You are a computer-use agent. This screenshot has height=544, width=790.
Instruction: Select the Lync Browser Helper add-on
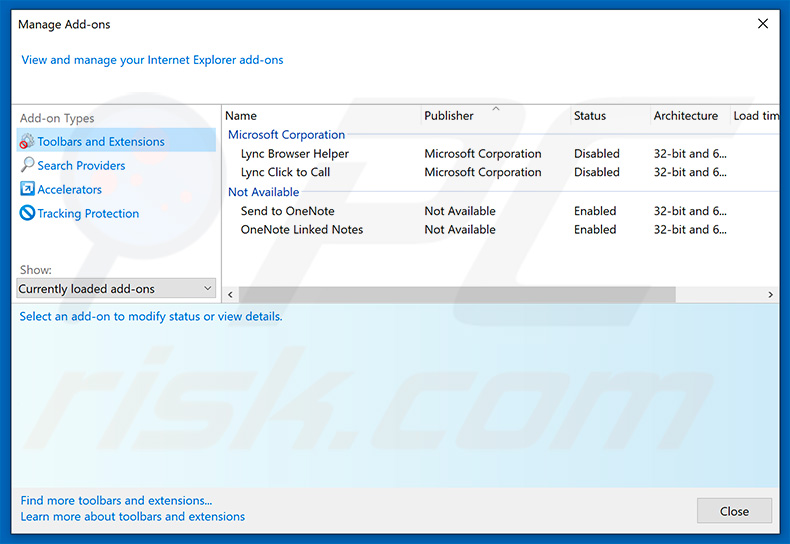point(294,154)
